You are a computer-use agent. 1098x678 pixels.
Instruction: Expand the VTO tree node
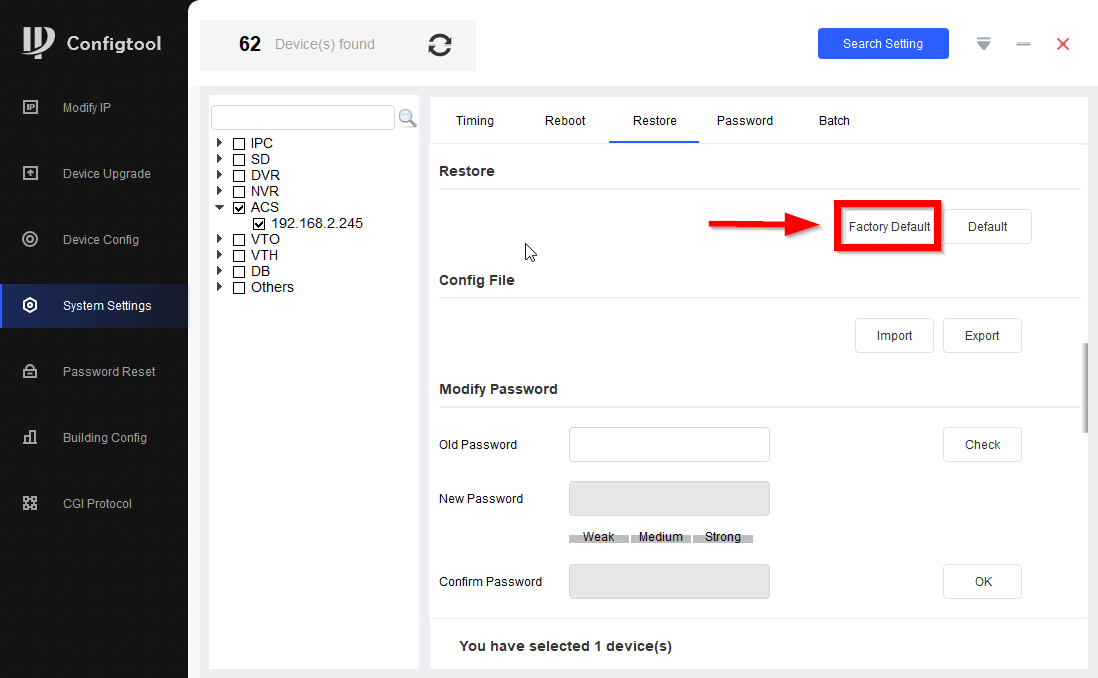220,240
